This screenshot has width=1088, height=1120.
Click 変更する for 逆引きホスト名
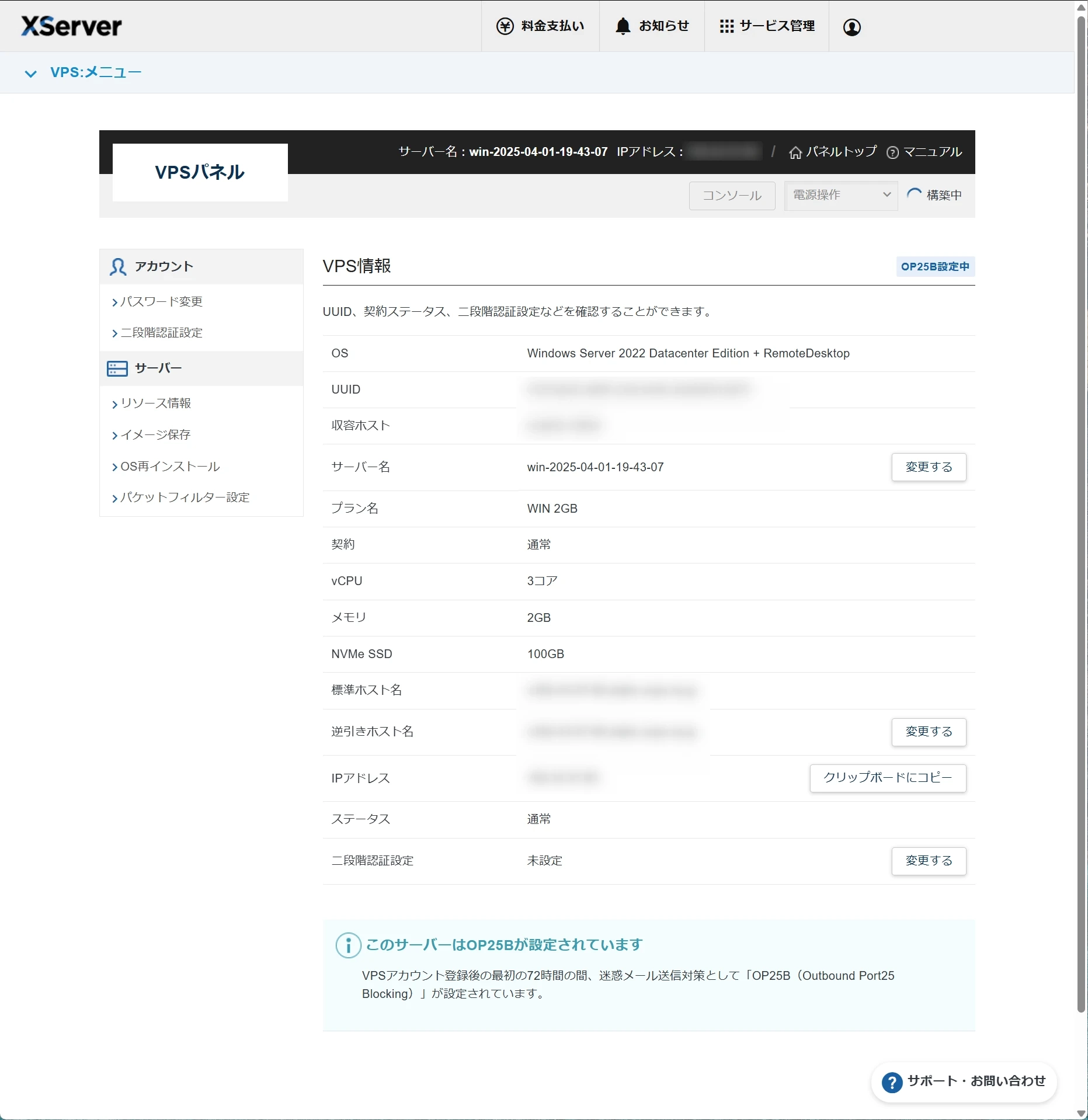929,732
